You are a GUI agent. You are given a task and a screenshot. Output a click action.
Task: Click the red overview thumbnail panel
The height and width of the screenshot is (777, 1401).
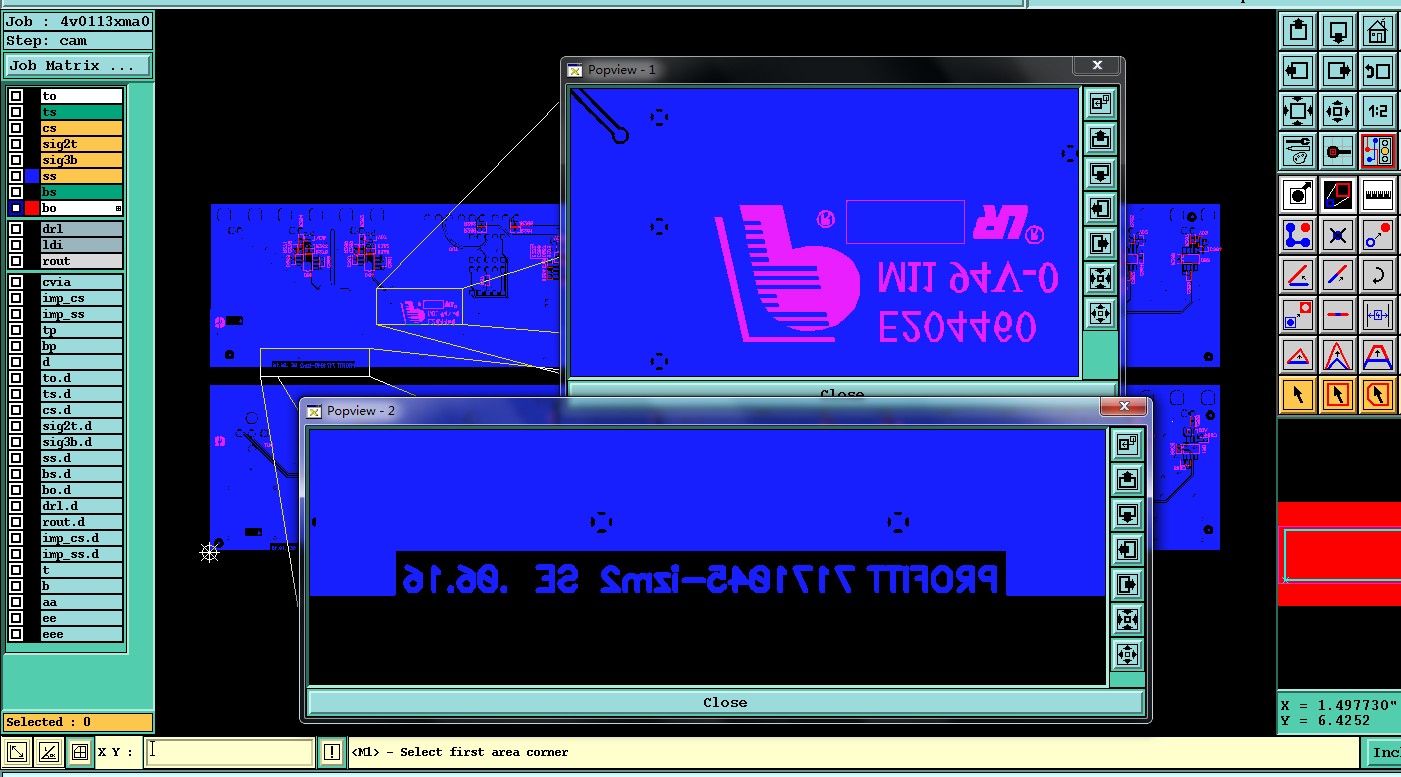click(x=1339, y=554)
